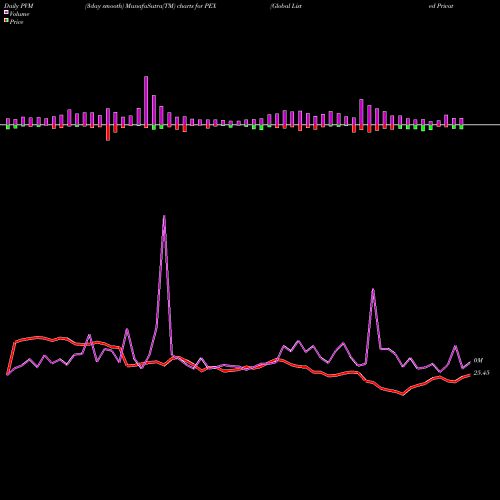
Task: Click the '25.45' price end label
Action: [x=481, y=373]
